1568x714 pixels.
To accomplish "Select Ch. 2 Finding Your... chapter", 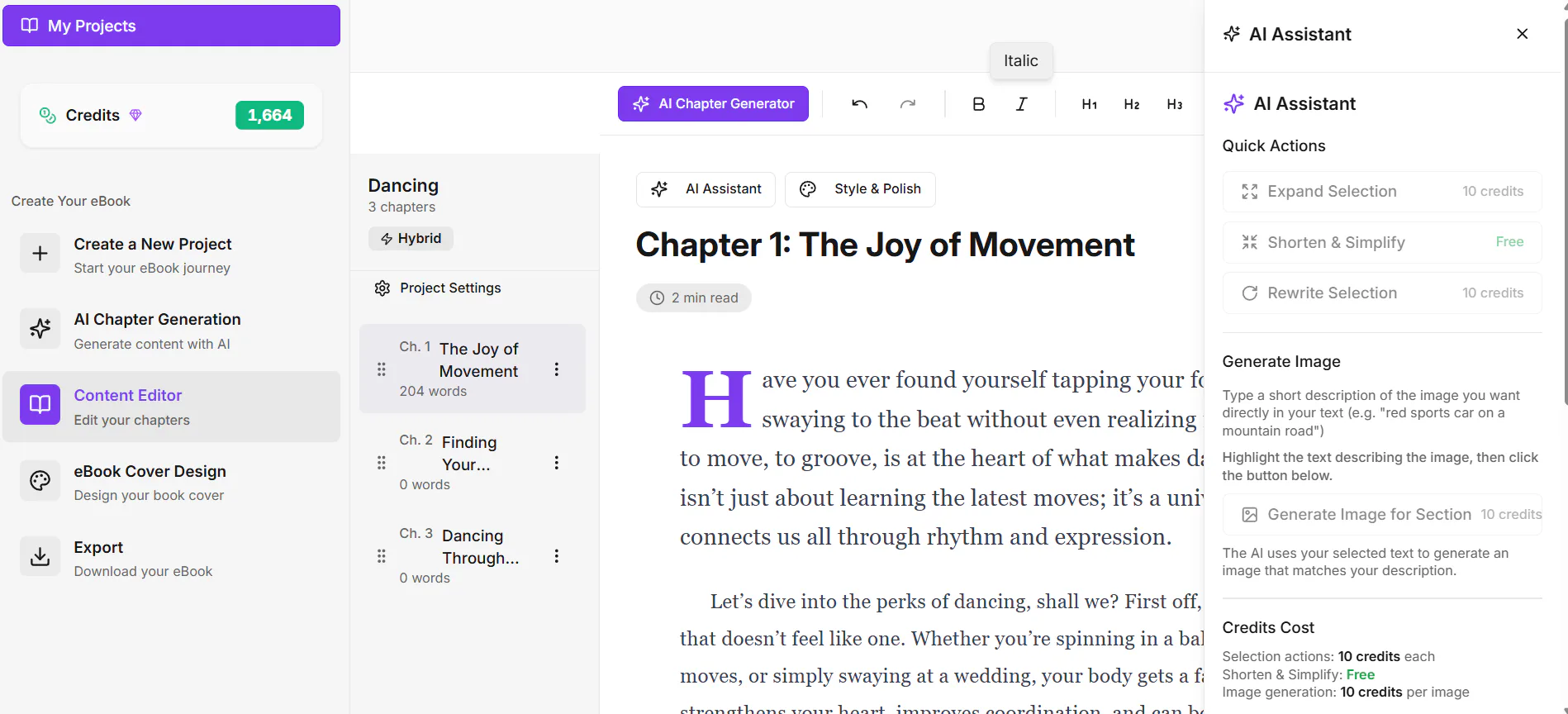I will pos(473,462).
